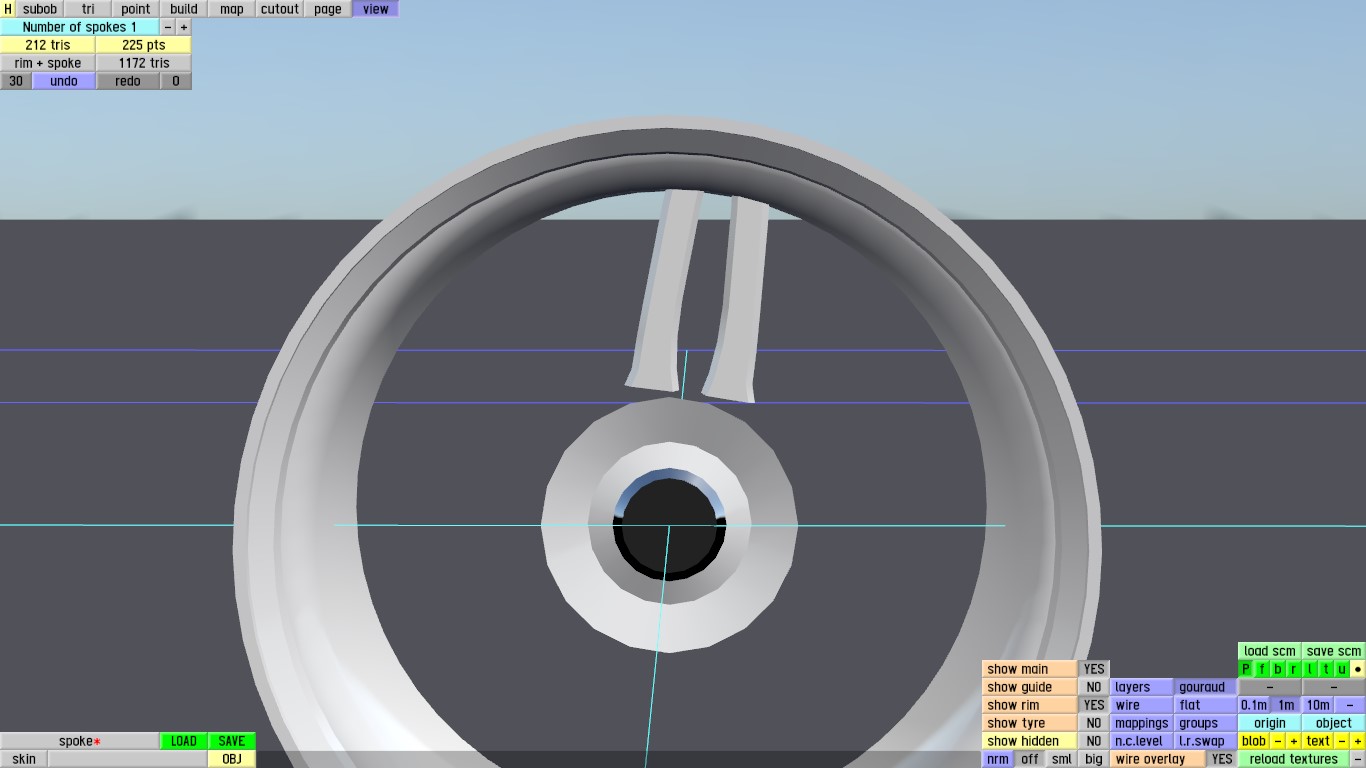
Task: Open the subob mode tab
Action: [x=40, y=9]
